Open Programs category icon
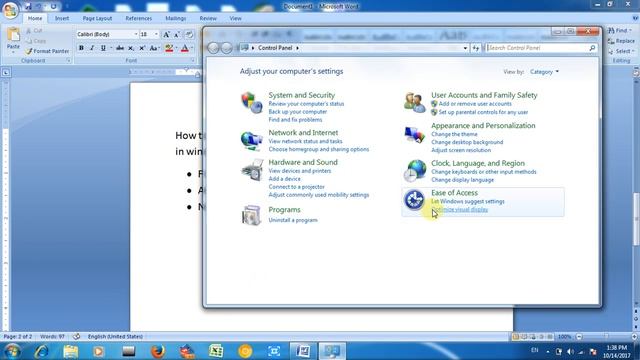 251,215
